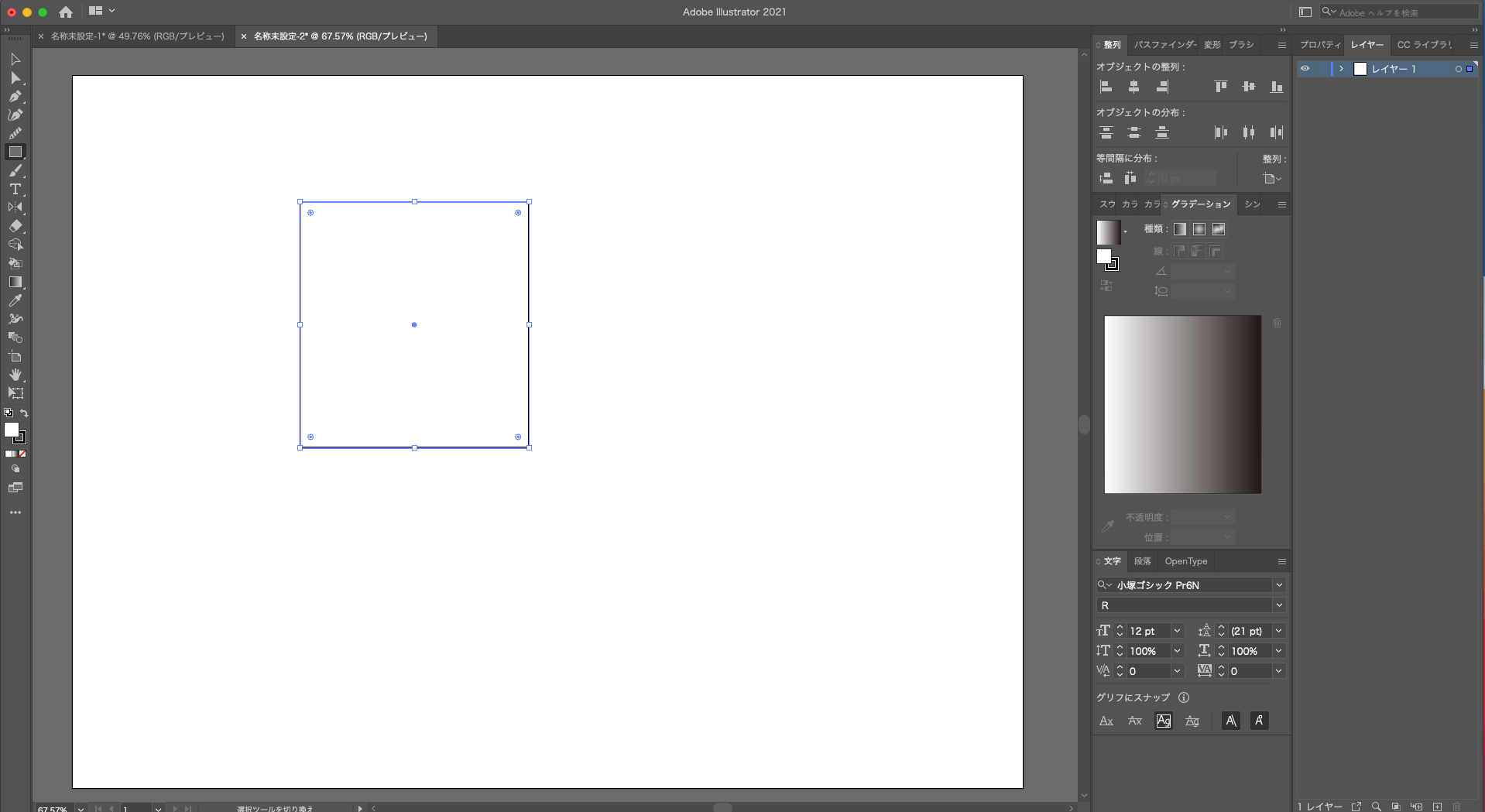Select the Direct Selection tool
The width and height of the screenshot is (1485, 812).
15,78
